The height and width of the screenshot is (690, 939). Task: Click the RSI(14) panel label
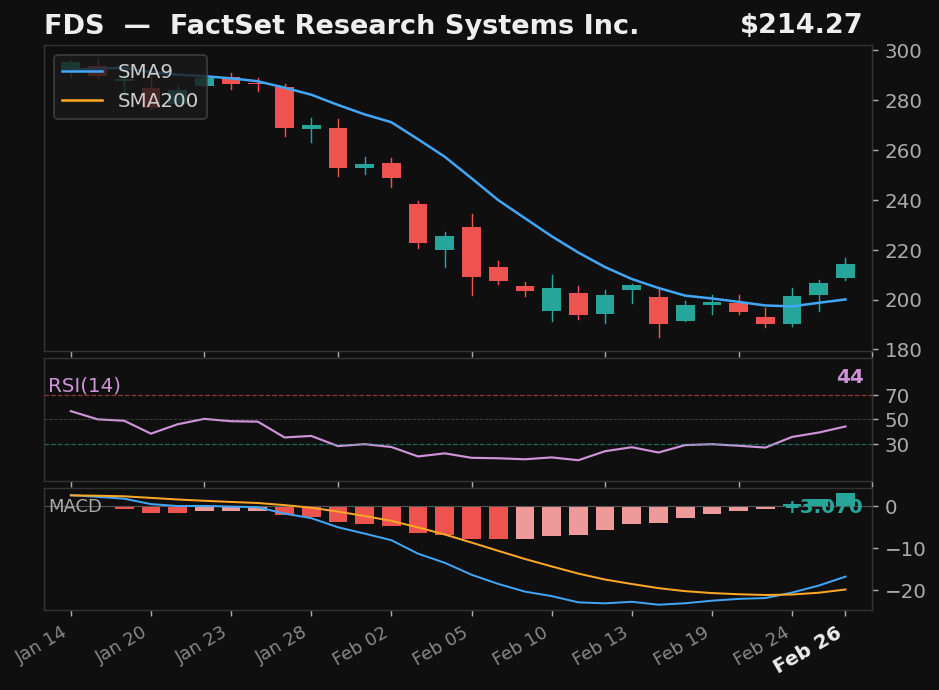tap(84, 385)
